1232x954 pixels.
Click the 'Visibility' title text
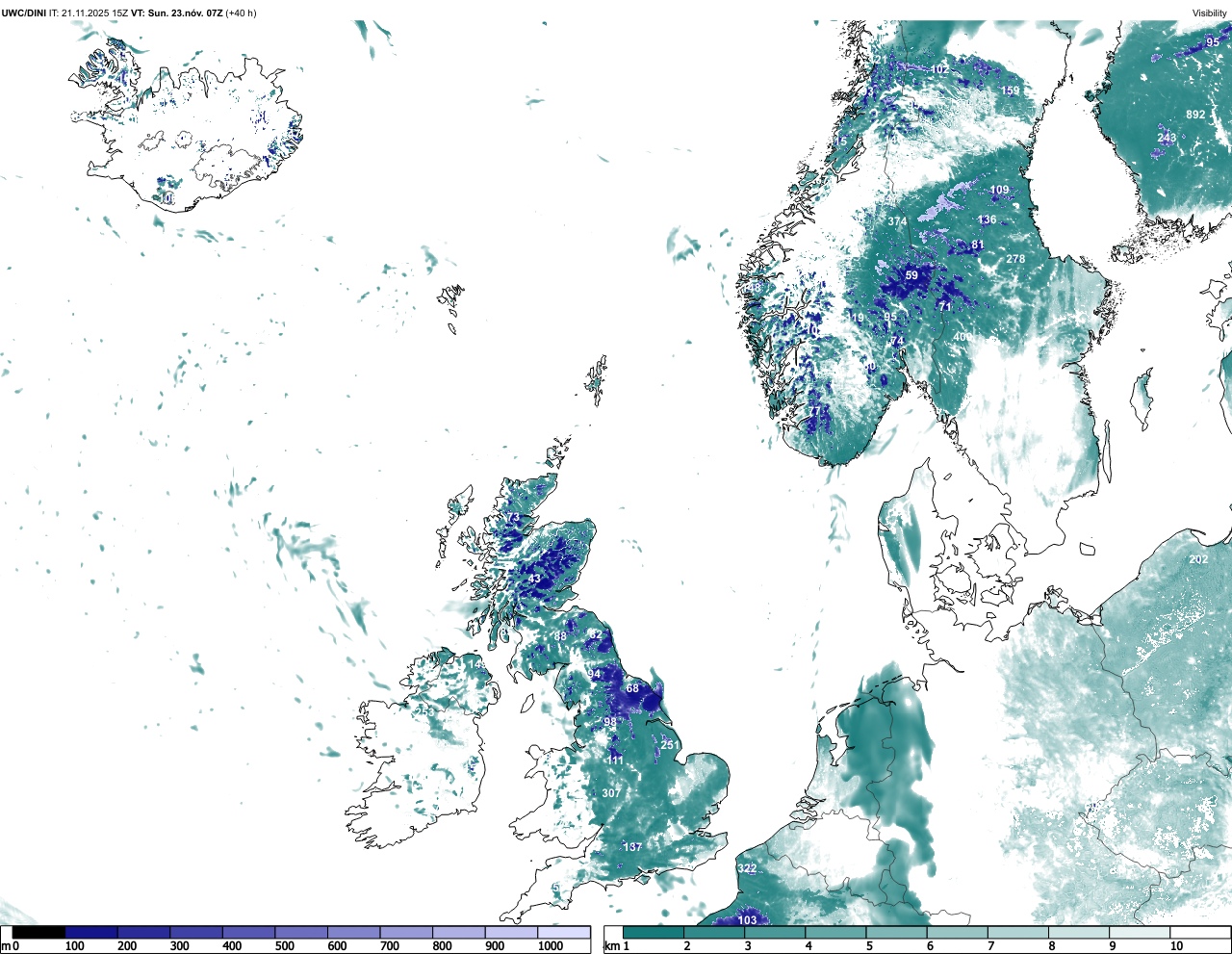pyautogui.click(x=1209, y=13)
